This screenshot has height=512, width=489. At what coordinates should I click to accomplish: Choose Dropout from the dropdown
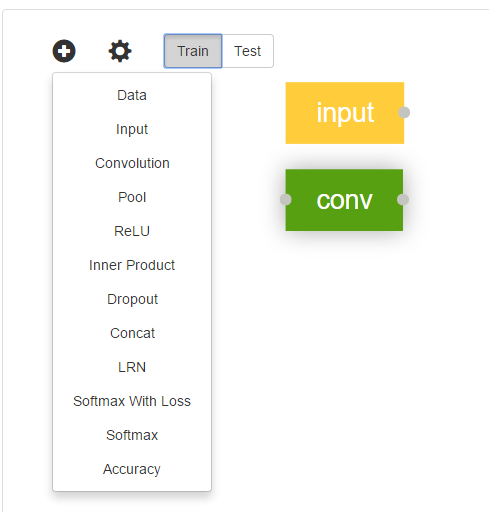132,299
